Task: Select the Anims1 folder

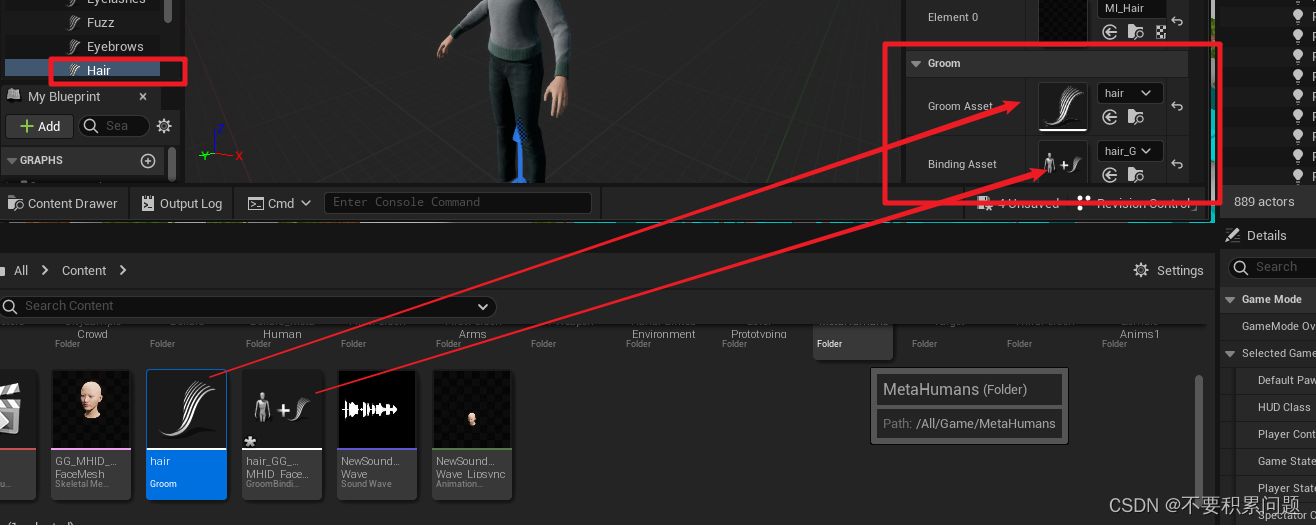Action: point(1139,338)
